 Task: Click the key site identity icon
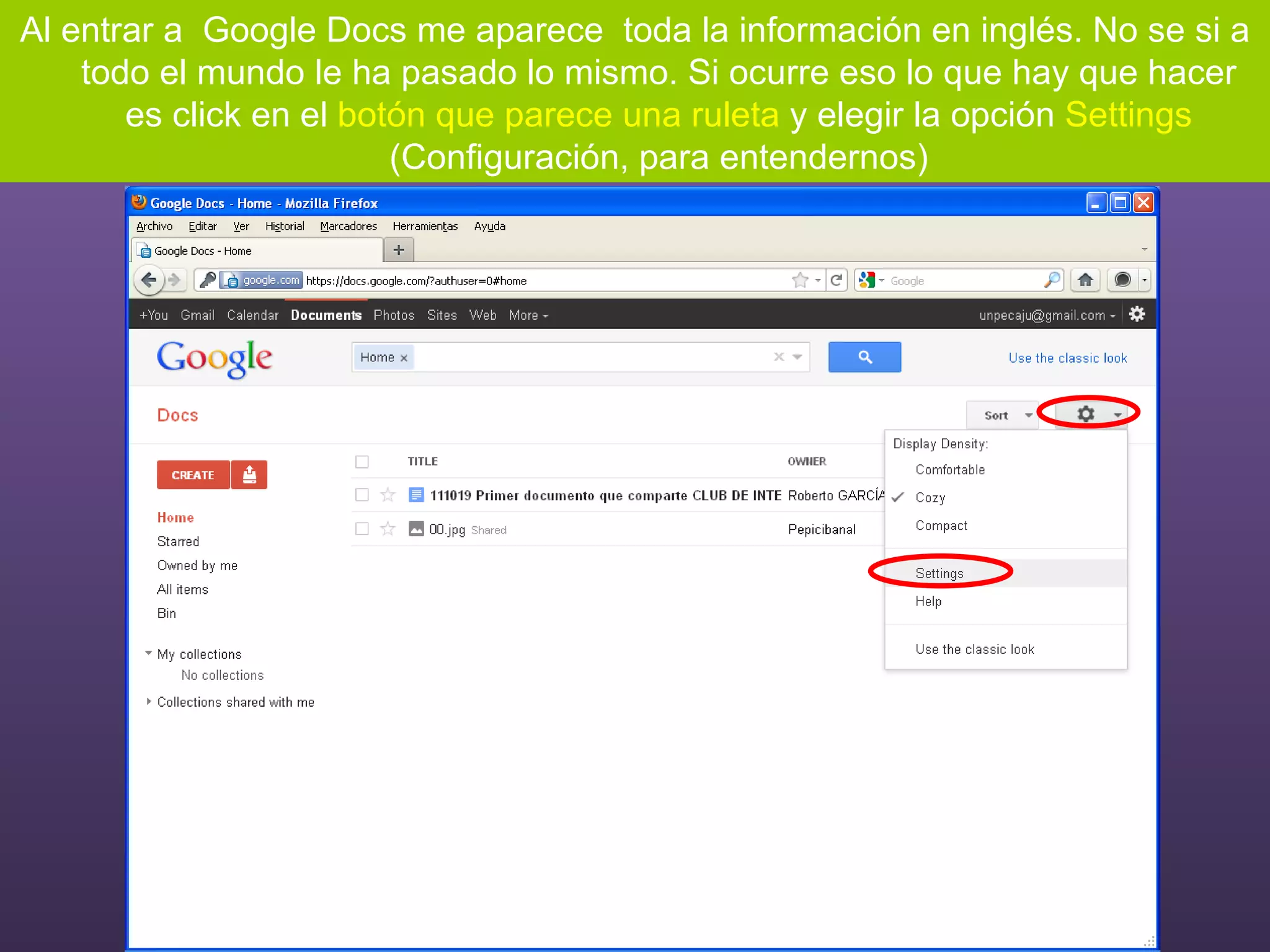(x=207, y=280)
